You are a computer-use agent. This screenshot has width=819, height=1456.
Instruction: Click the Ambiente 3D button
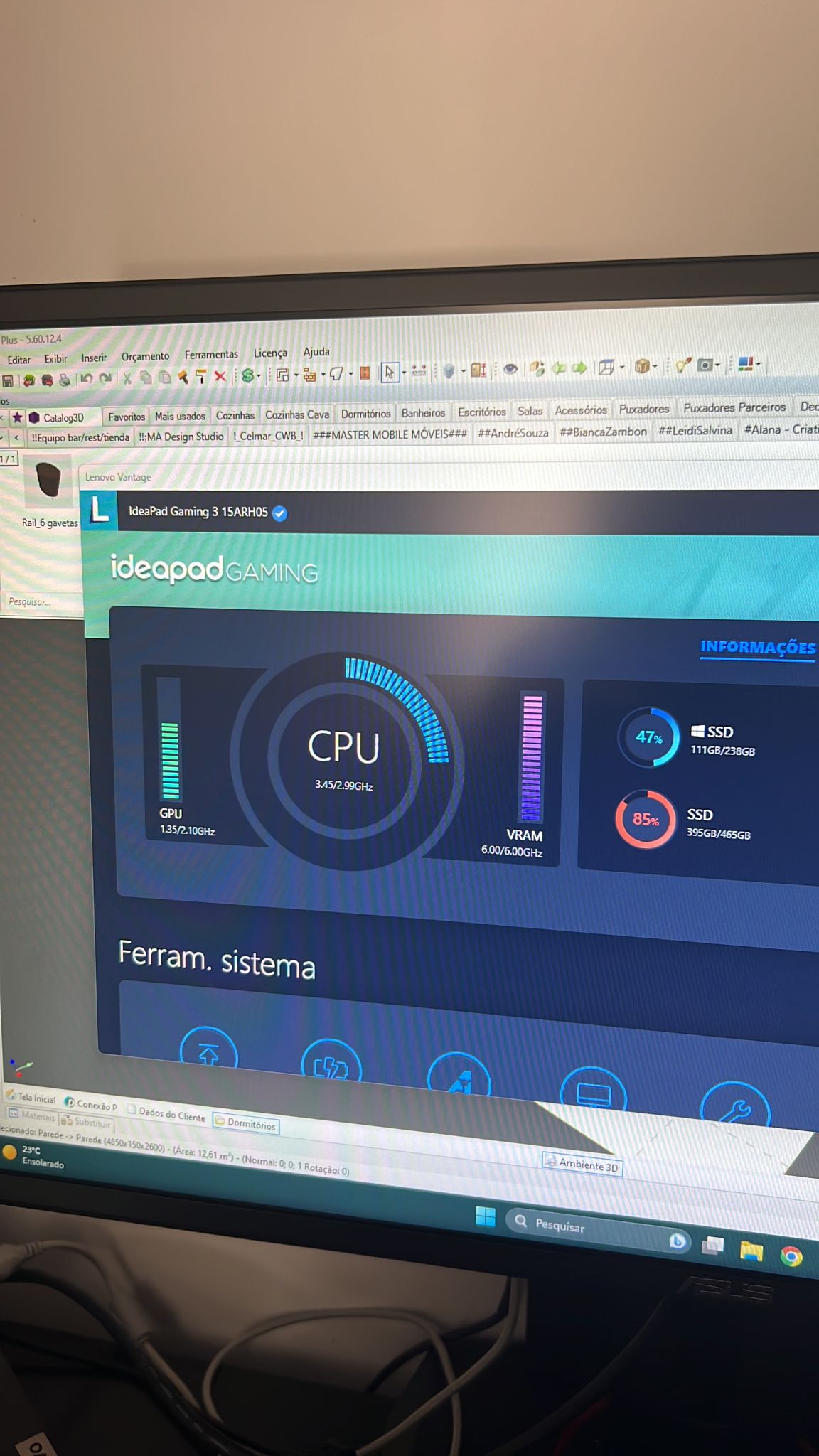pos(582,1164)
